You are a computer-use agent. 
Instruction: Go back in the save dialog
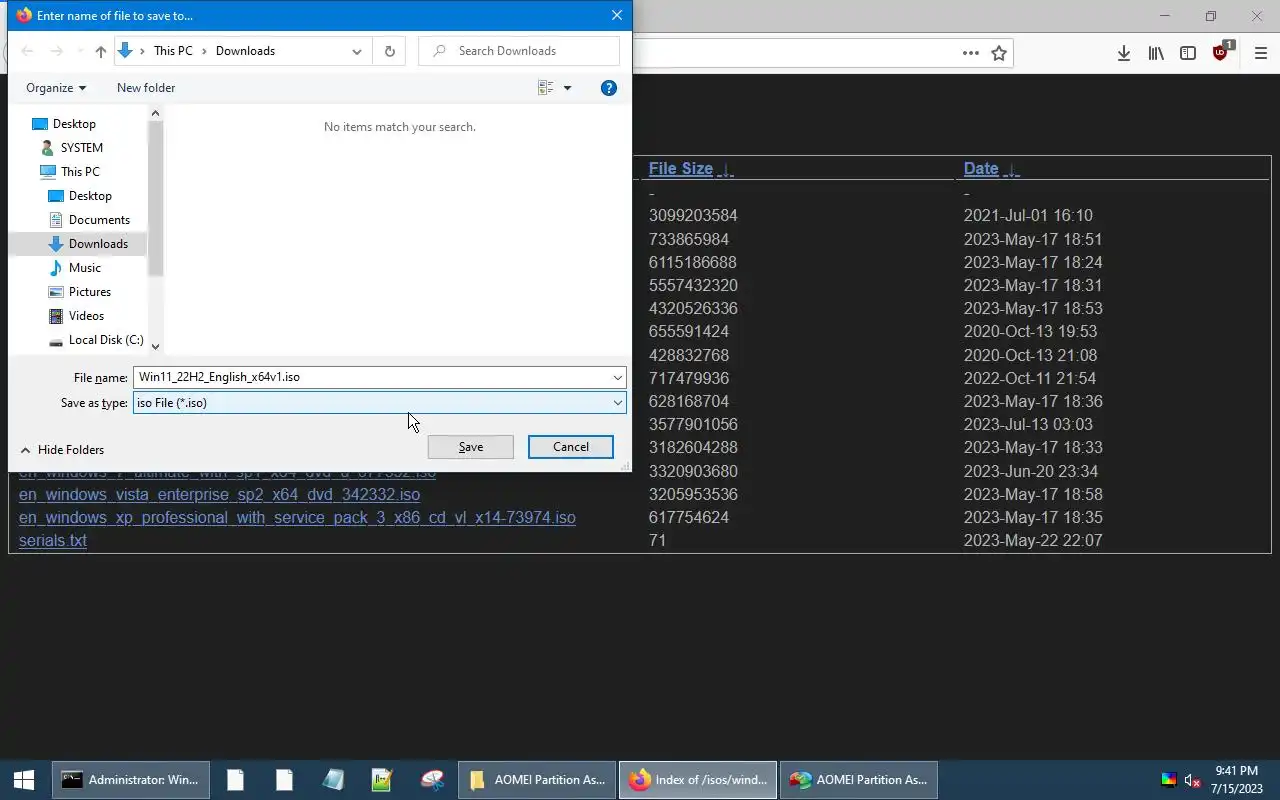coord(27,51)
